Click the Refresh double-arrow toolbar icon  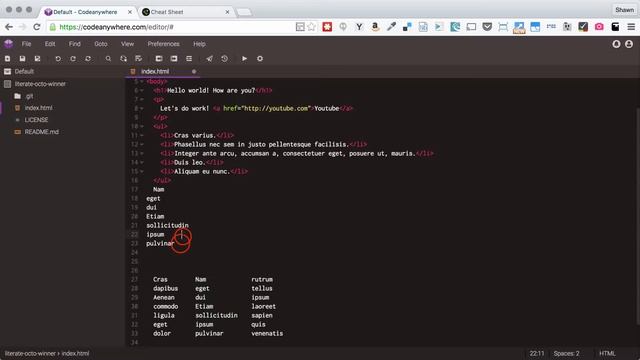point(88,59)
